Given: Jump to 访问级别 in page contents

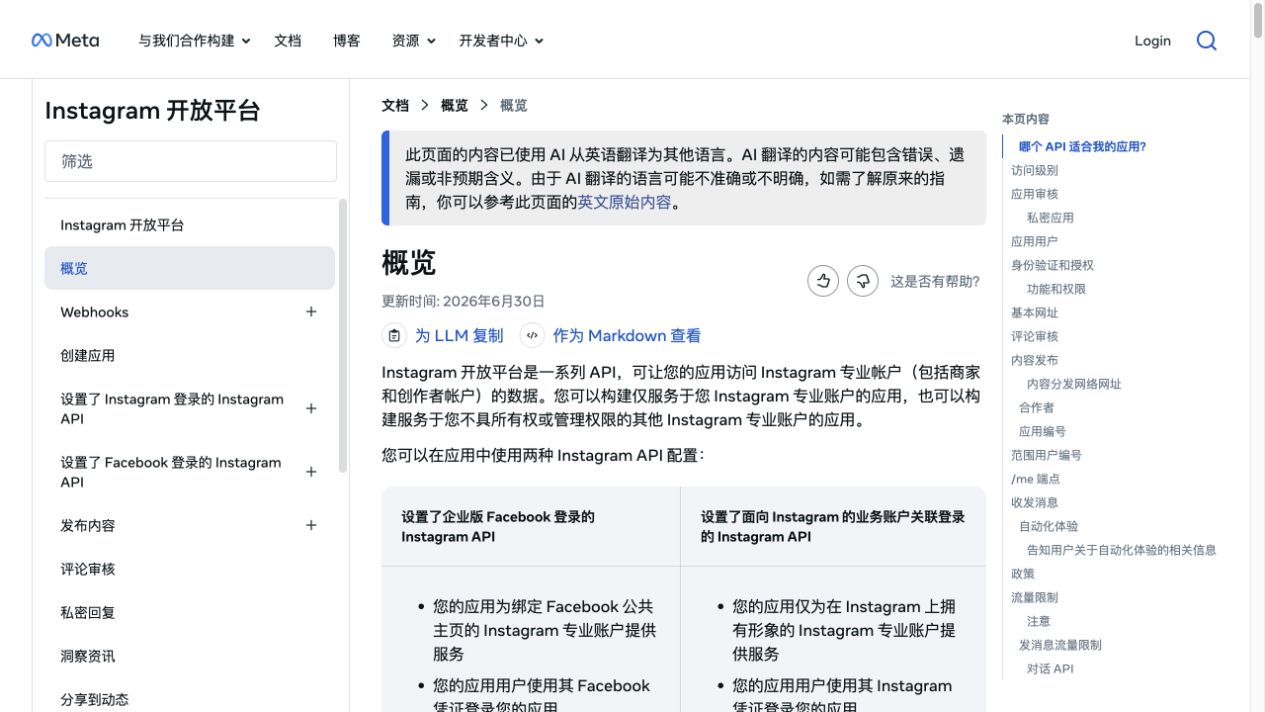Looking at the screenshot, I should click(x=1034, y=170).
